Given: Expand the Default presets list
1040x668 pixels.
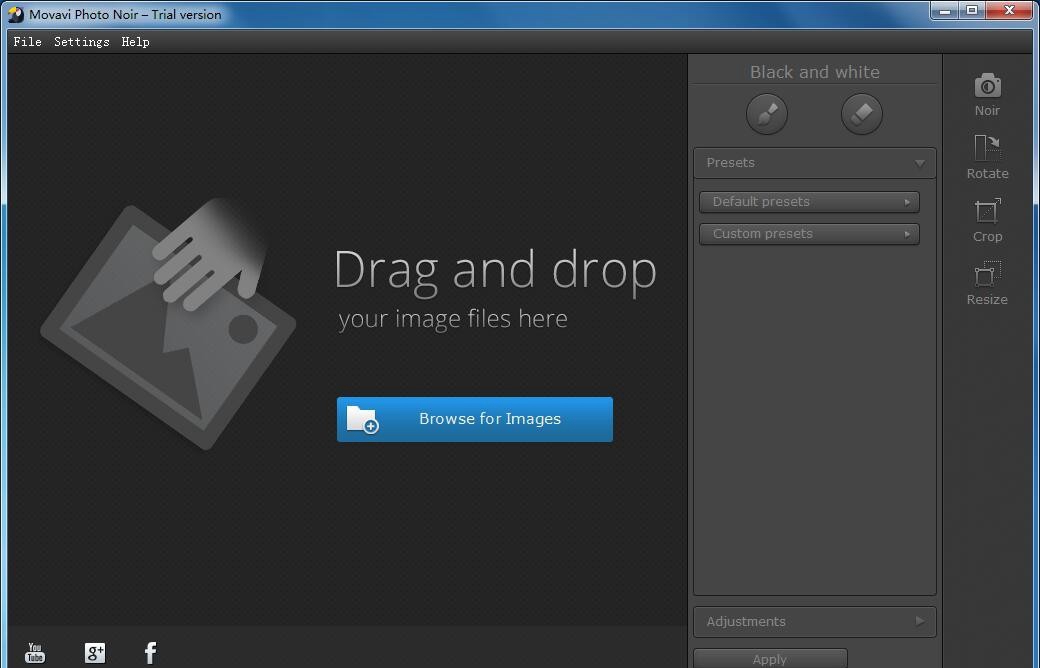Looking at the screenshot, I should pyautogui.click(x=809, y=202).
